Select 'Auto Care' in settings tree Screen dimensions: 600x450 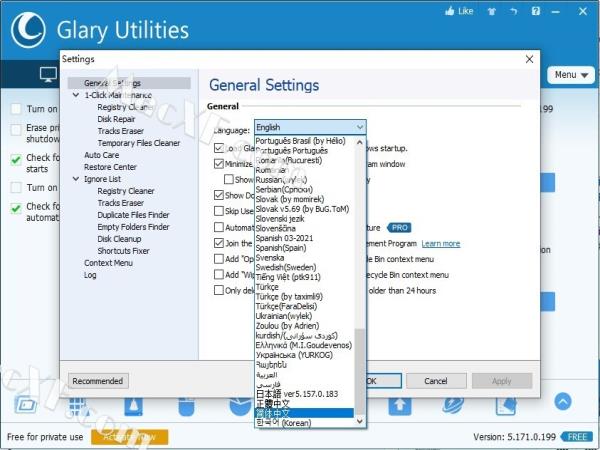pos(101,155)
